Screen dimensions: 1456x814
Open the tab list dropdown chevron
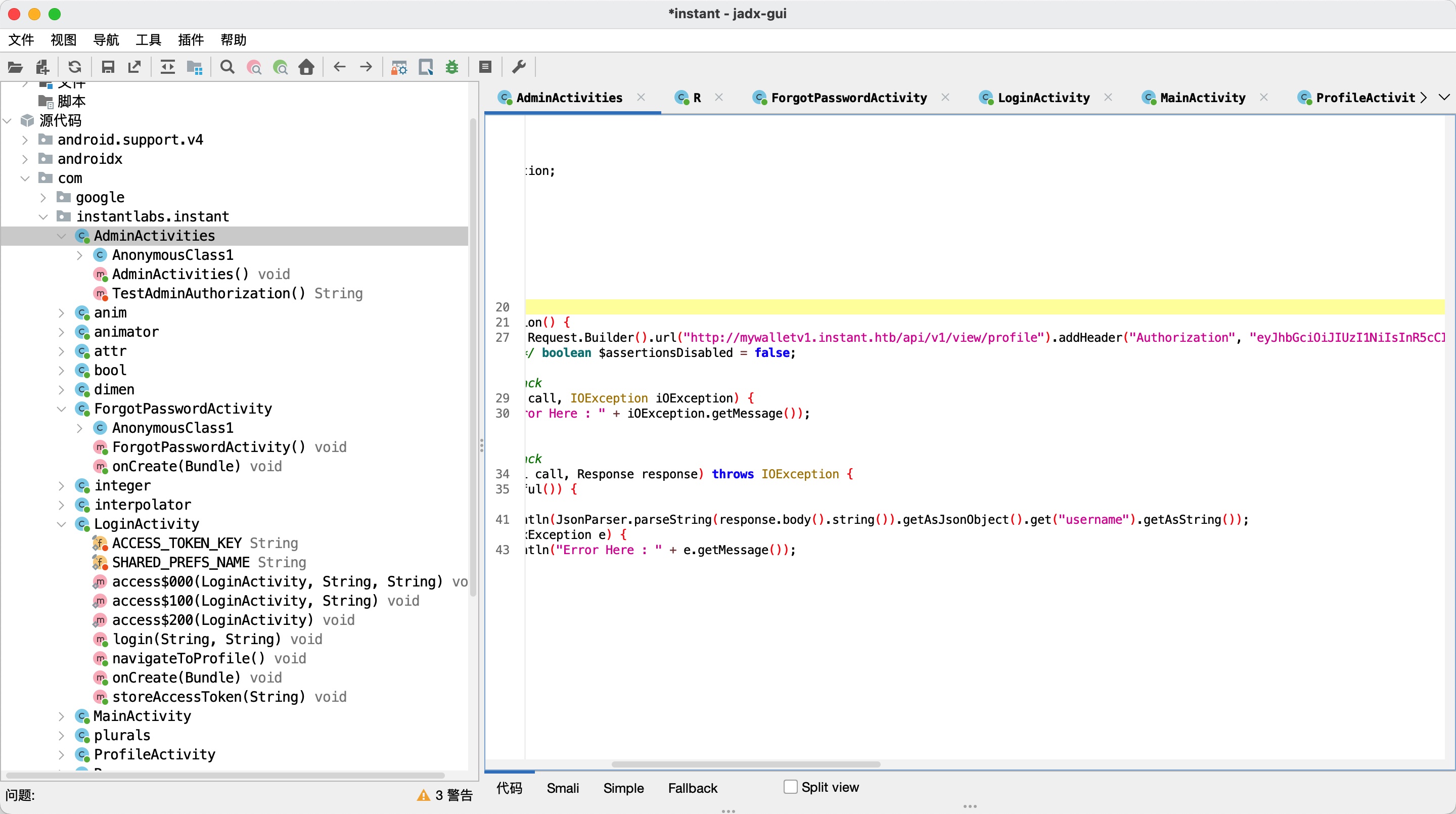[x=1443, y=97]
